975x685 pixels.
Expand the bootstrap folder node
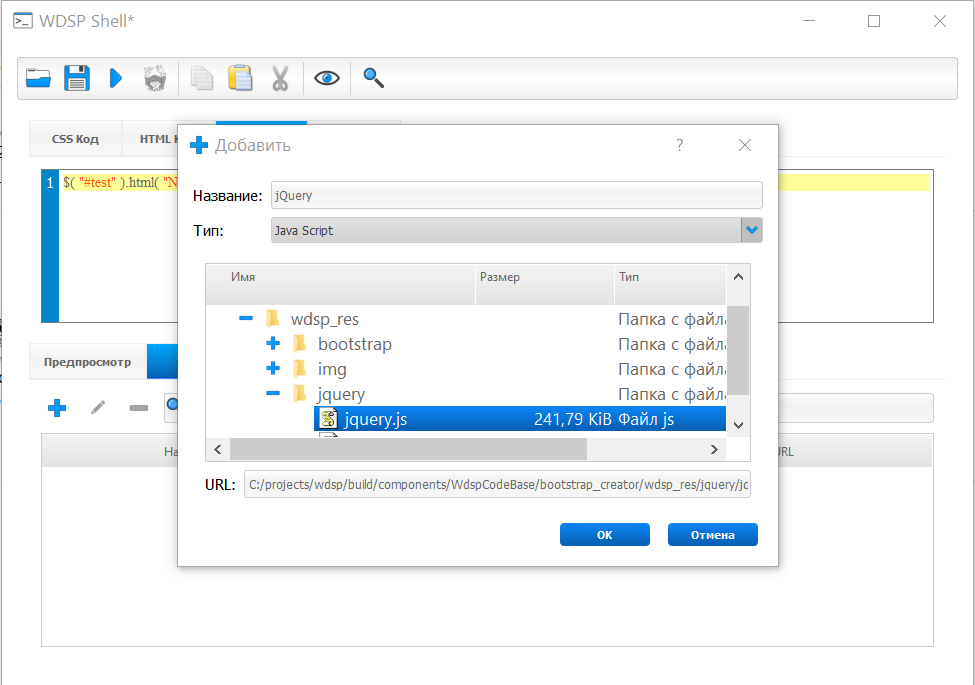click(x=273, y=343)
